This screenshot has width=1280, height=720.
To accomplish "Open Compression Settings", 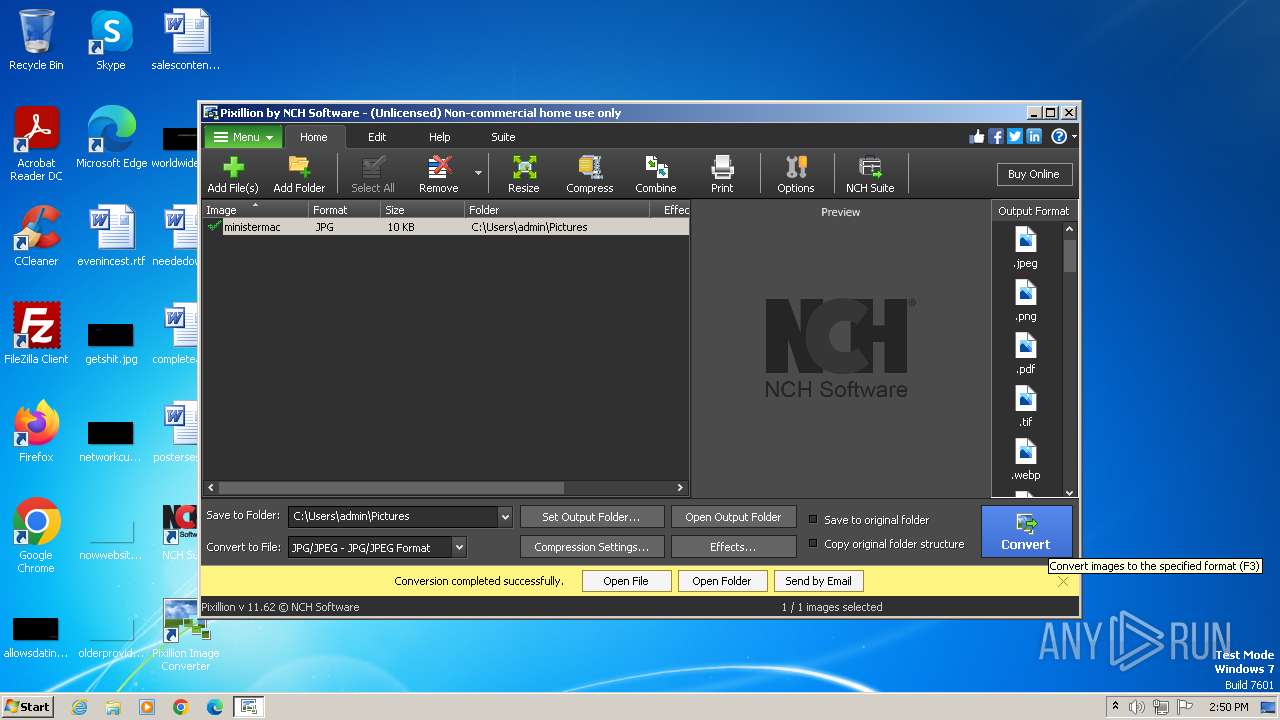I will 591,547.
